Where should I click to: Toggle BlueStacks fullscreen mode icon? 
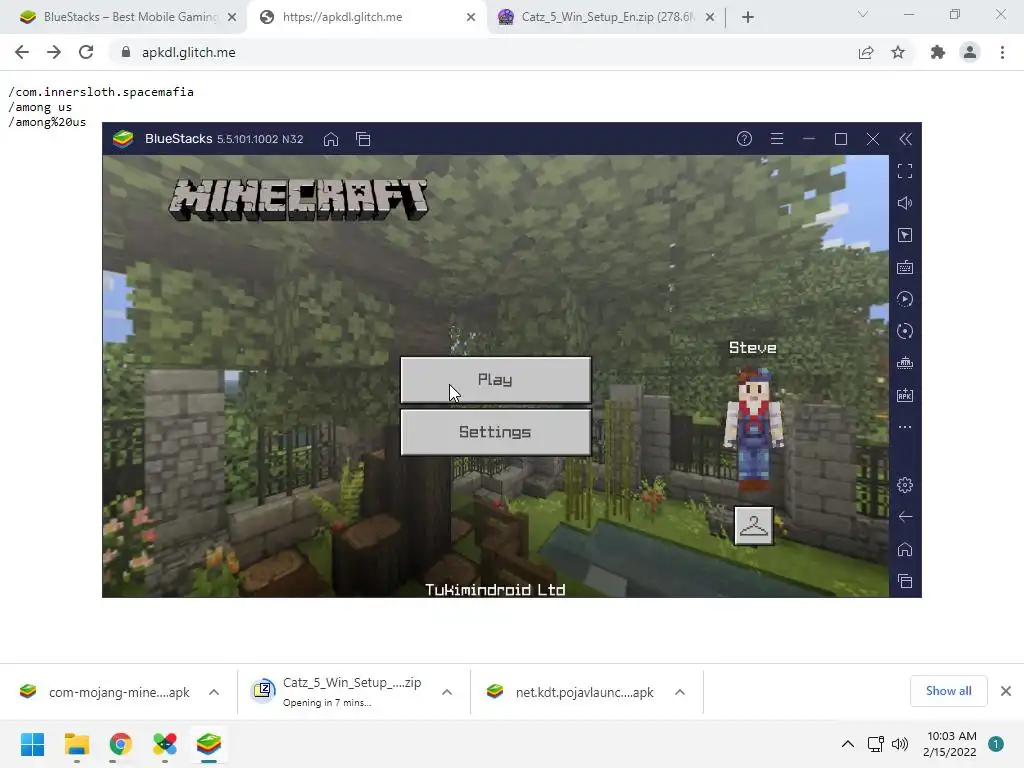[905, 171]
